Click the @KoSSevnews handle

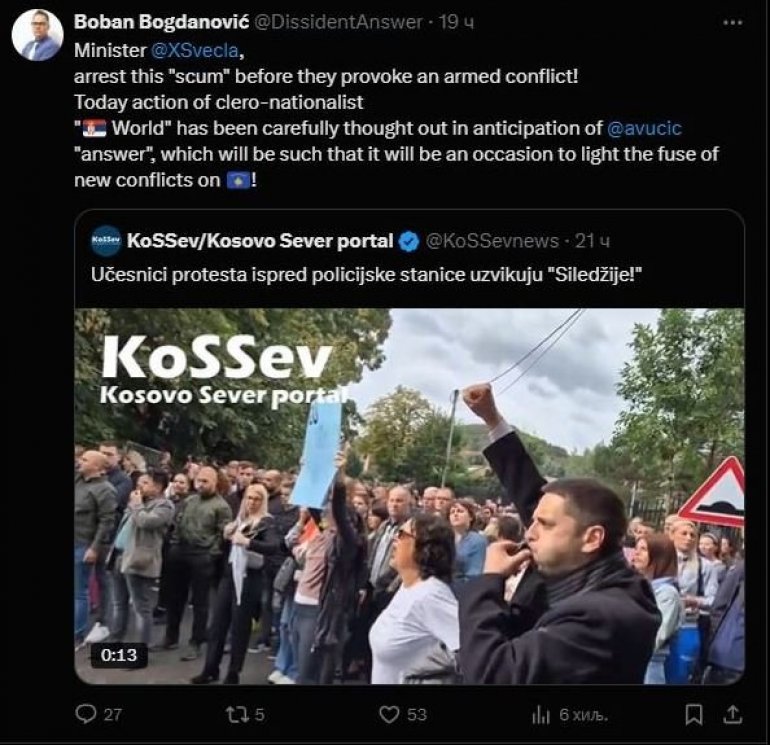click(492, 241)
